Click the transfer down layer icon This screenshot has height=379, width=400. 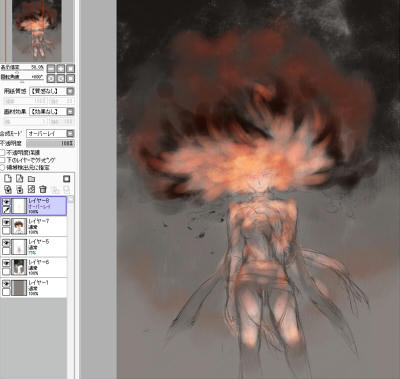pyautogui.click(x=8, y=189)
